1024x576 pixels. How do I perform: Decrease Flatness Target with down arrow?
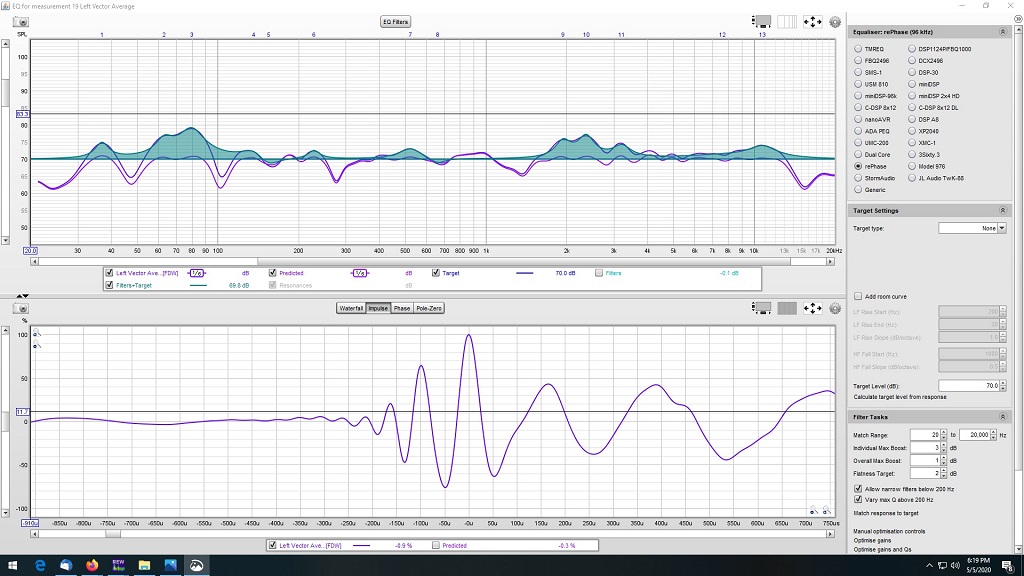tap(944, 476)
